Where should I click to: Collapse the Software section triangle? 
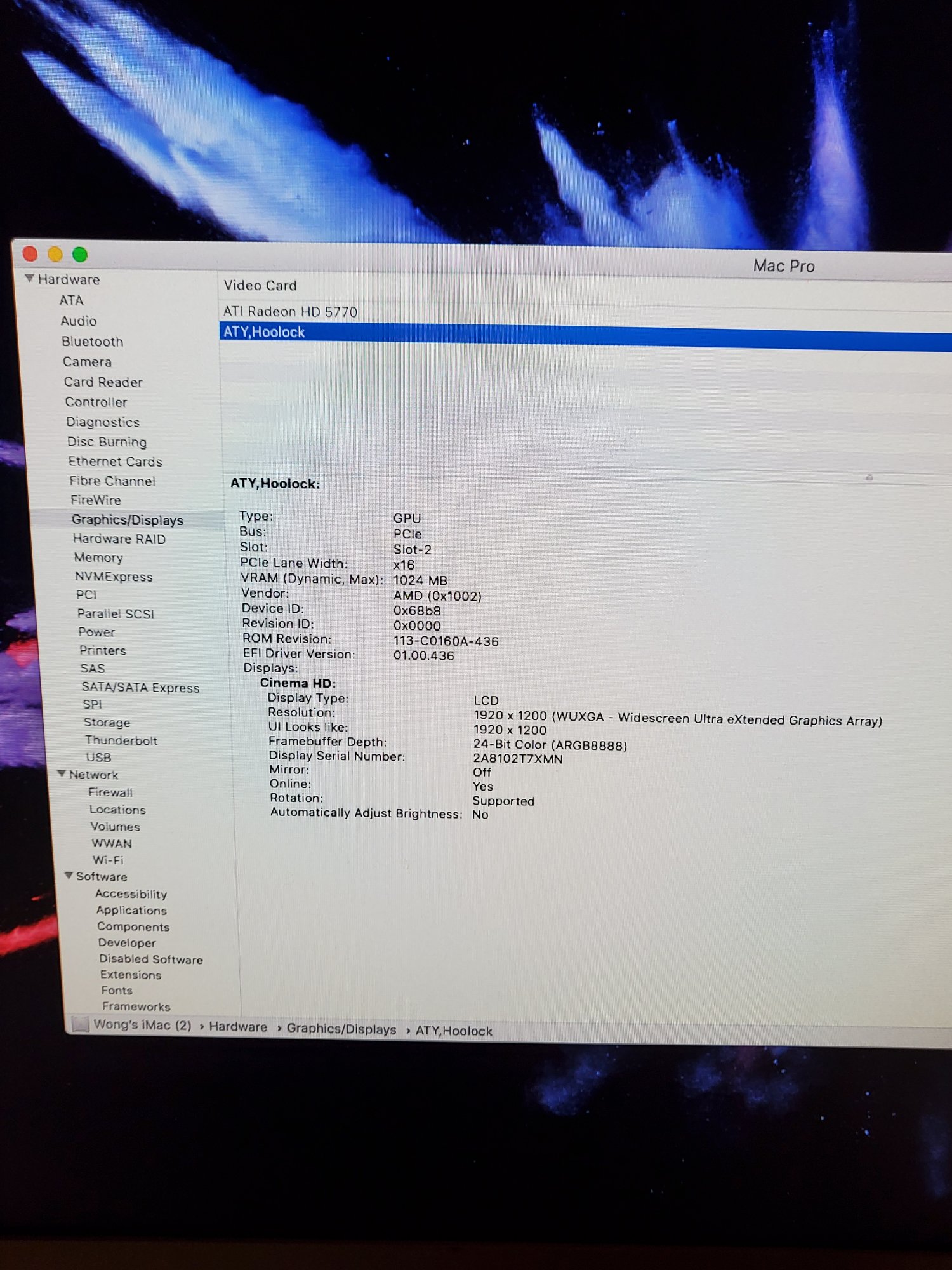(x=69, y=876)
